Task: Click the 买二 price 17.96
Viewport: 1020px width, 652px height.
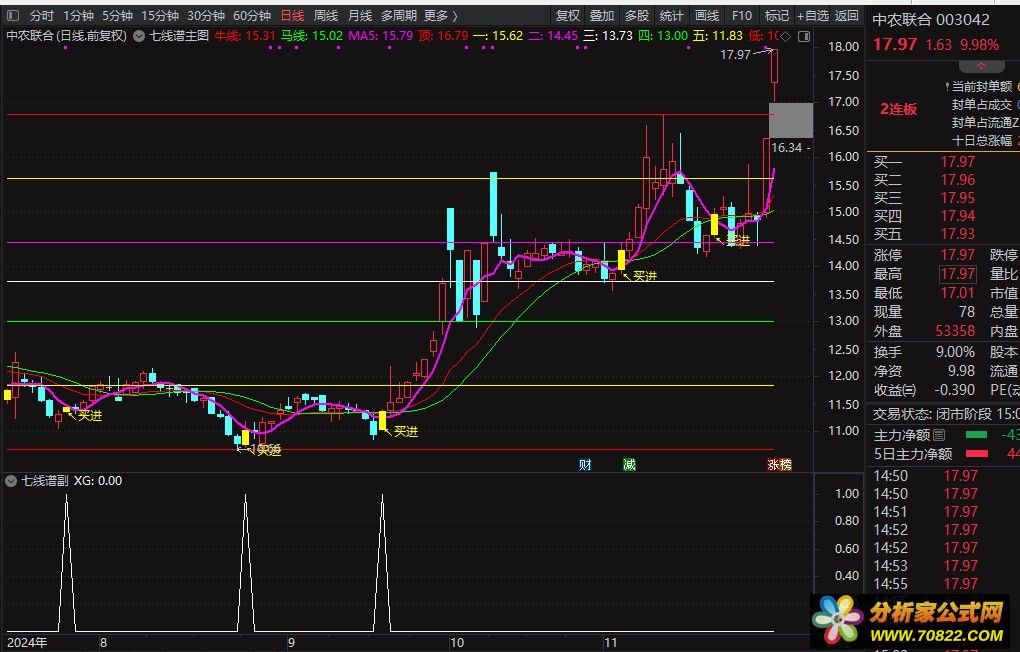Action: pyautogui.click(x=958, y=180)
